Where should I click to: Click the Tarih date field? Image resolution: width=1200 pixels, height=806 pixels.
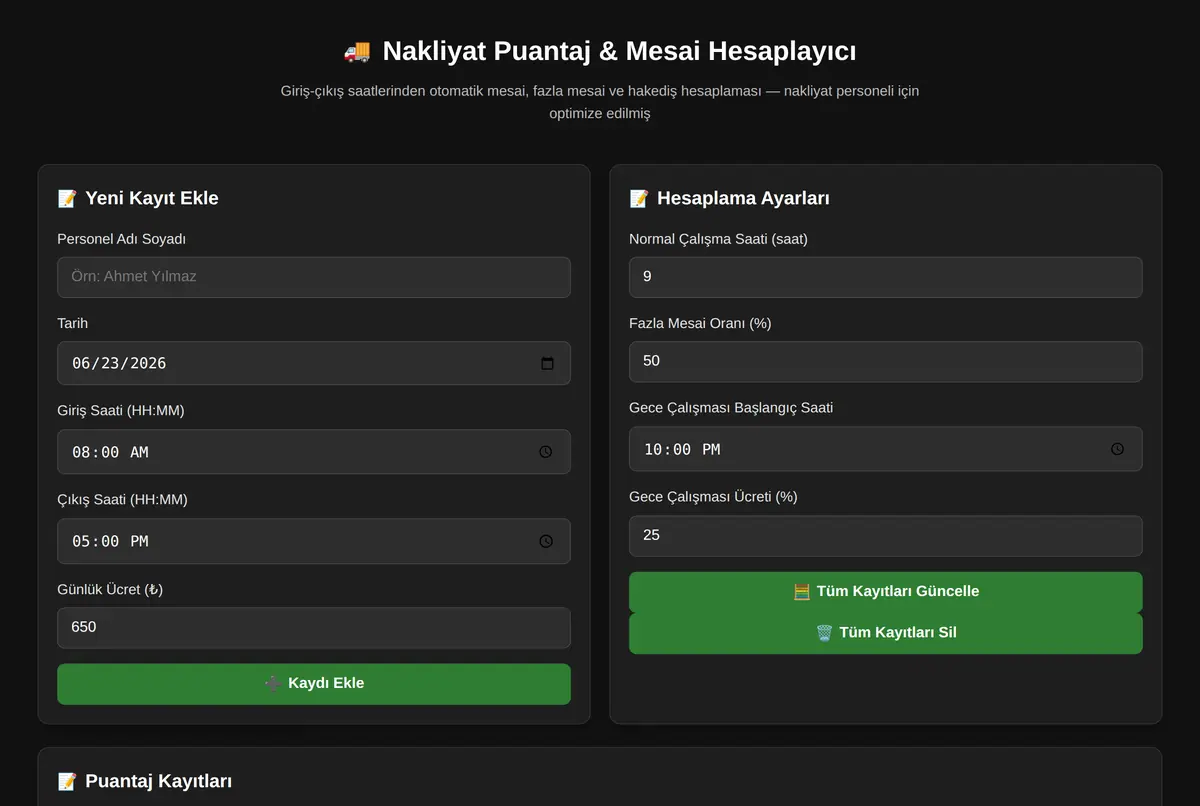click(x=314, y=363)
